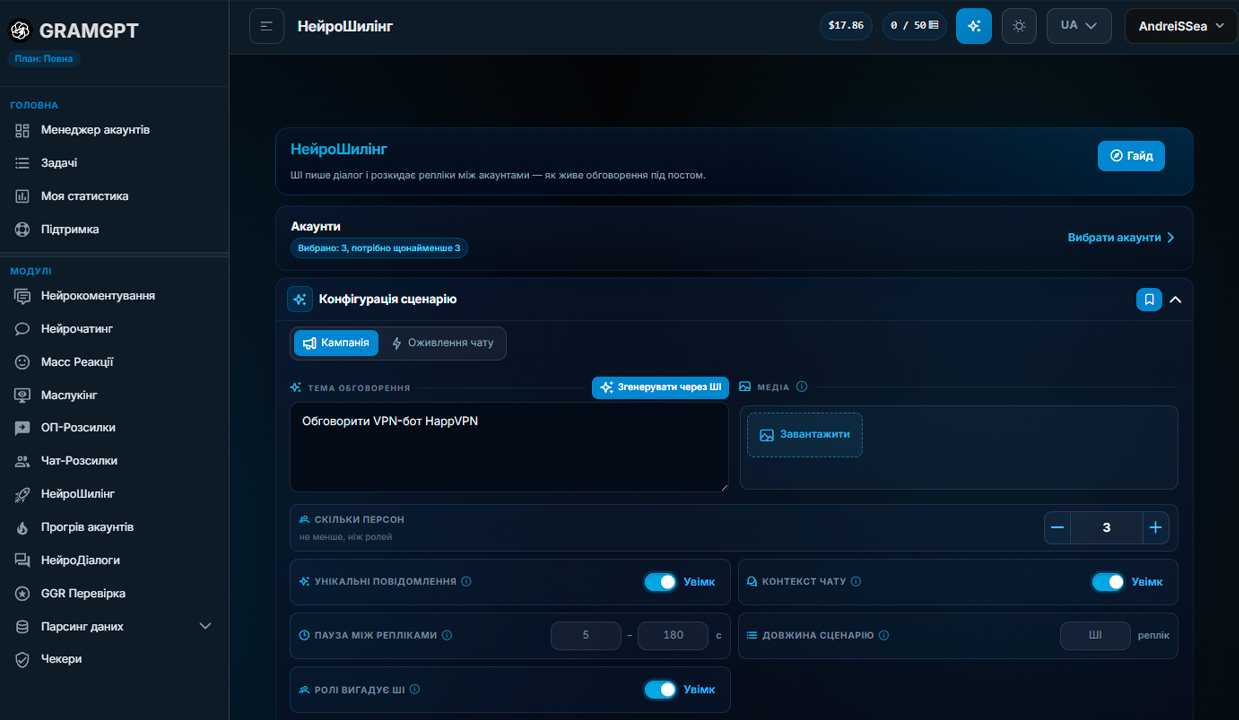Click the Вибрано: 3 accounts status badge
The width and height of the screenshot is (1239, 720).
pyautogui.click(x=379, y=248)
